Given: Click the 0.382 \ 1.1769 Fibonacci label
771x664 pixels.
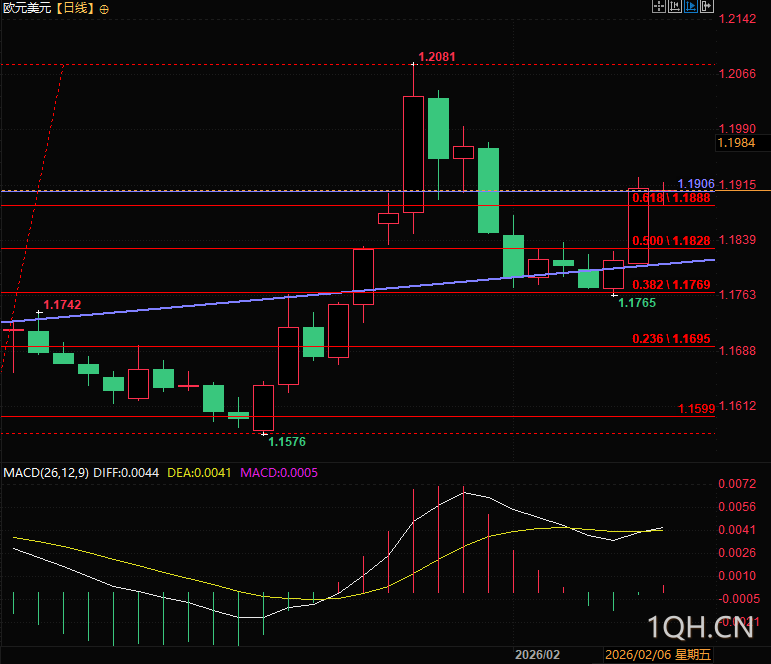Looking at the screenshot, I should click(x=671, y=284).
